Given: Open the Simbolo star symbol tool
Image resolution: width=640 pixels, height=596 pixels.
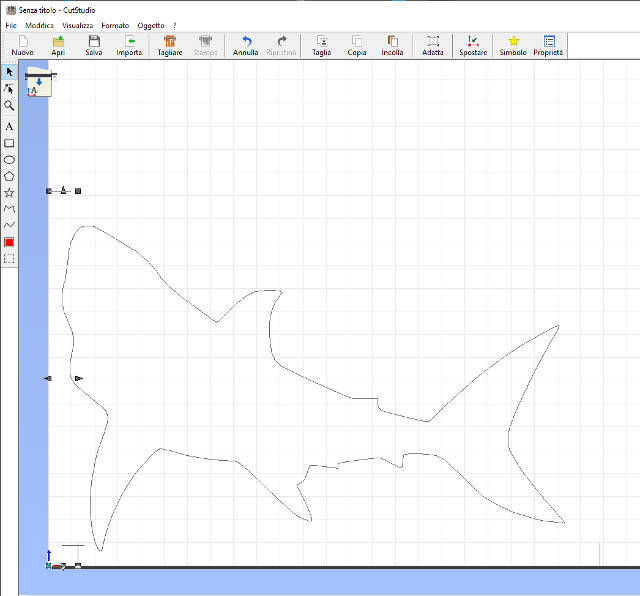Looking at the screenshot, I should click(513, 45).
